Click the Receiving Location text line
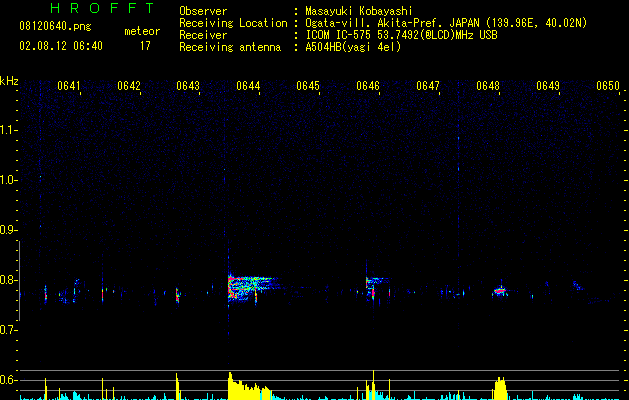629x400 pixels. pos(383,23)
